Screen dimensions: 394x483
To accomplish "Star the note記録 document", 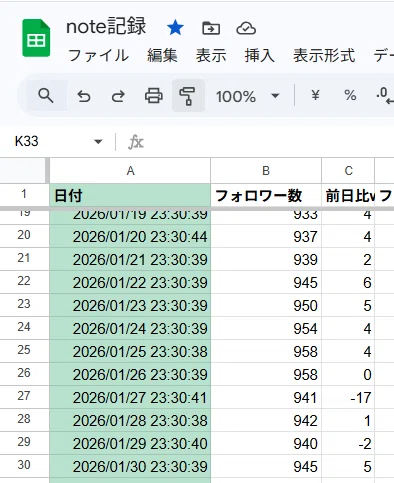I will pos(175,28).
